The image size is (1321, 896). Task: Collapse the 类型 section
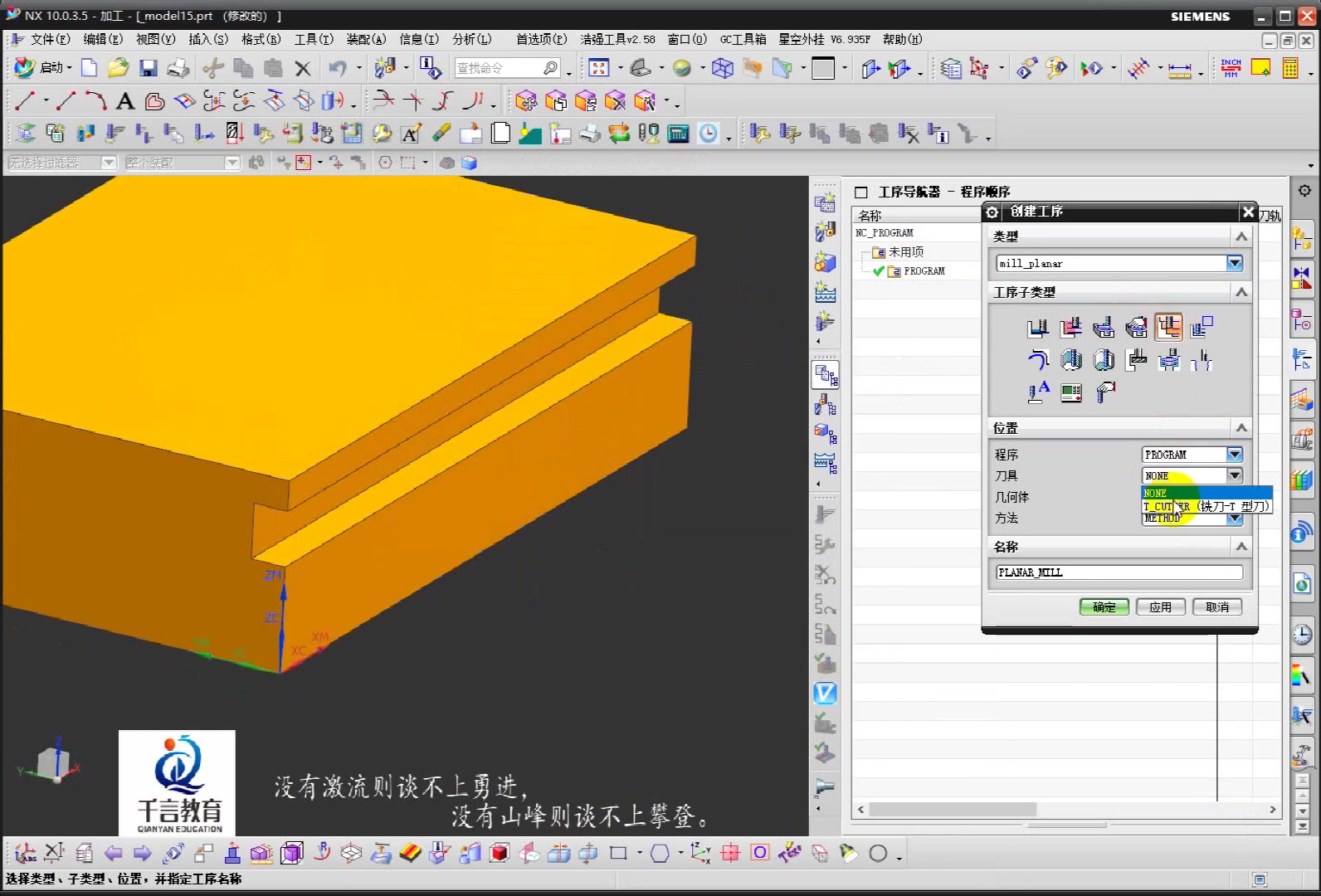(x=1241, y=236)
